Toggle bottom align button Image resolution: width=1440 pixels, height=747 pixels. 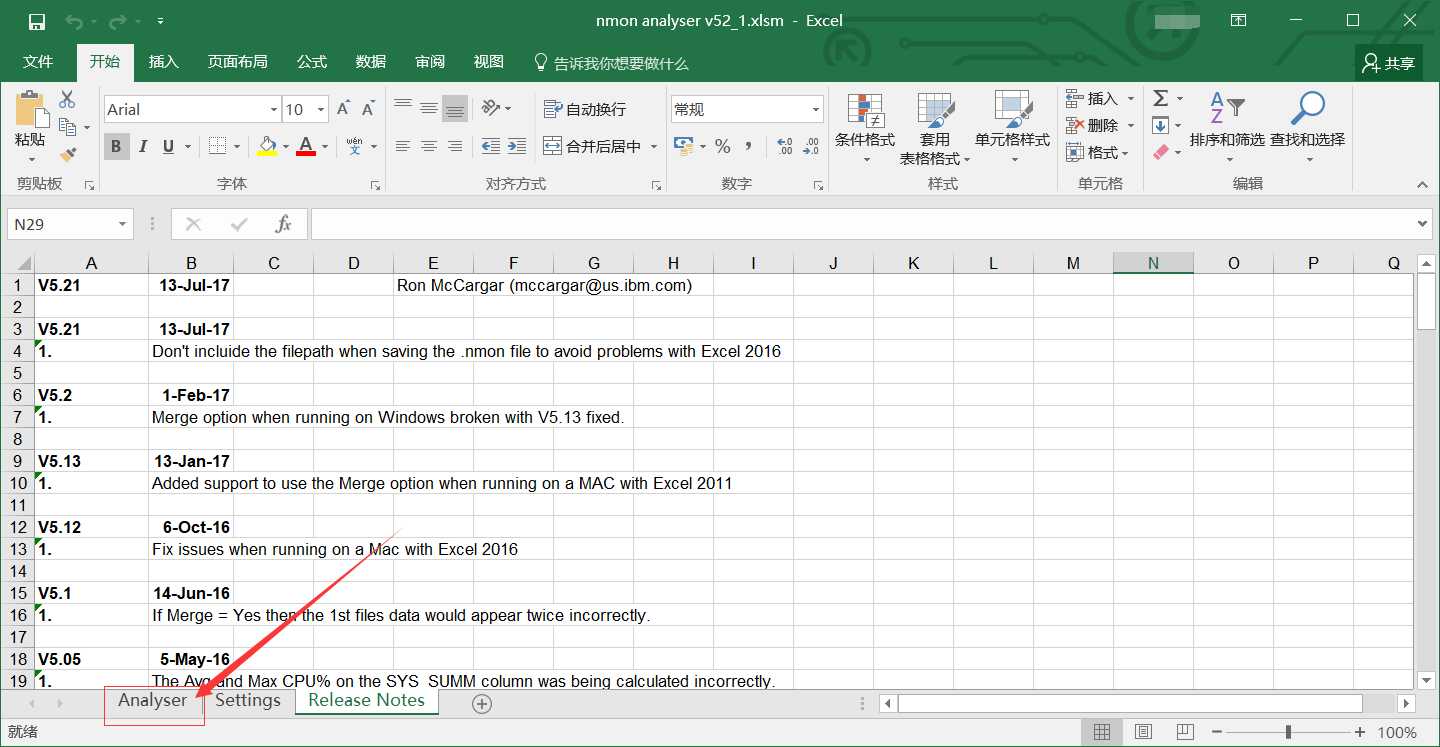(455, 107)
